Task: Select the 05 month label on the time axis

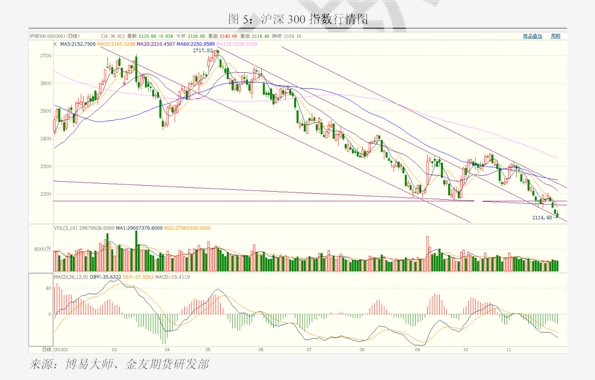Action: [x=208, y=350]
